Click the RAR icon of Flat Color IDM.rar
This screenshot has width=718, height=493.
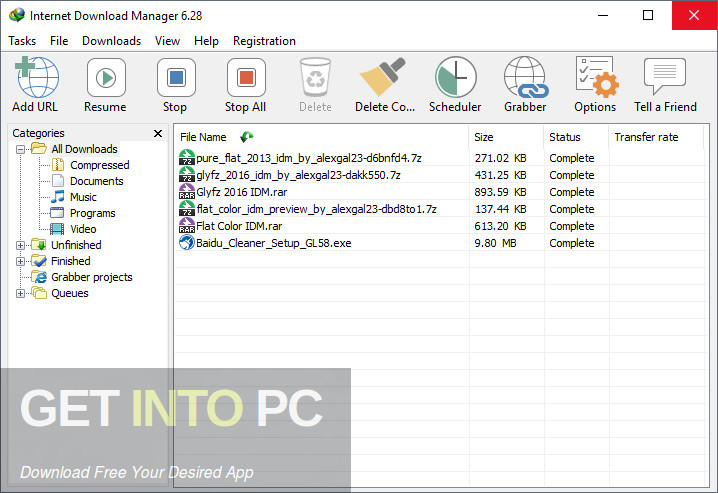[187, 225]
